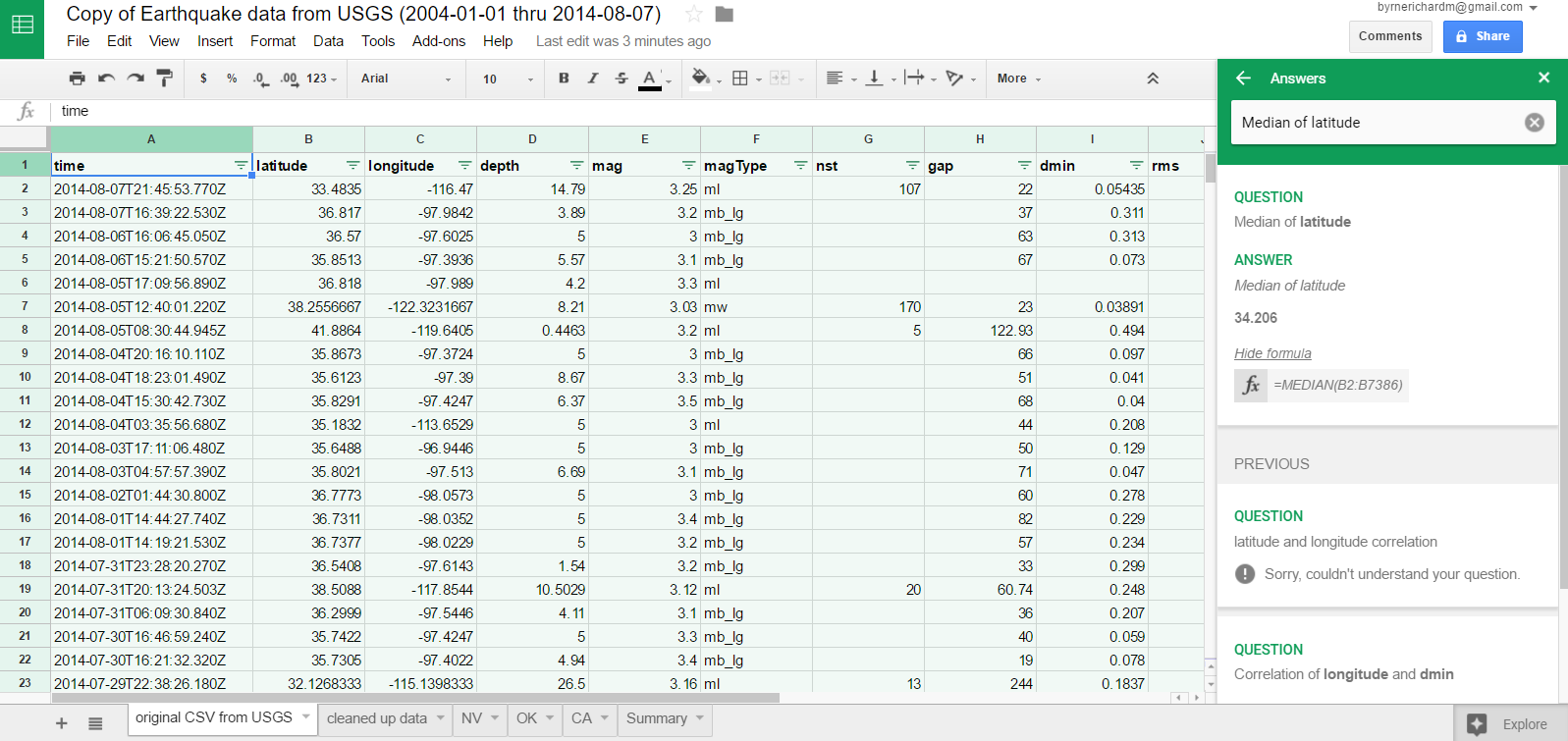
Task: Toggle italic formatting
Action: point(593,79)
